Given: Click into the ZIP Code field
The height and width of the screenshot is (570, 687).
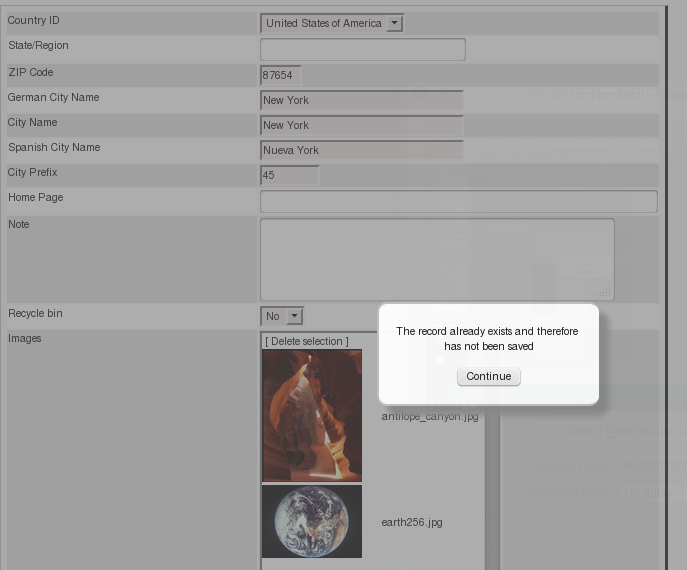Looking at the screenshot, I should 280,75.
